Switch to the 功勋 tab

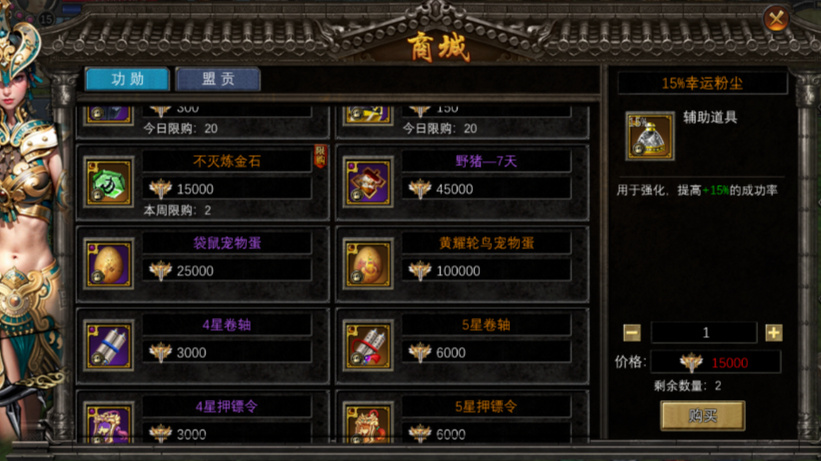pyautogui.click(x=127, y=79)
